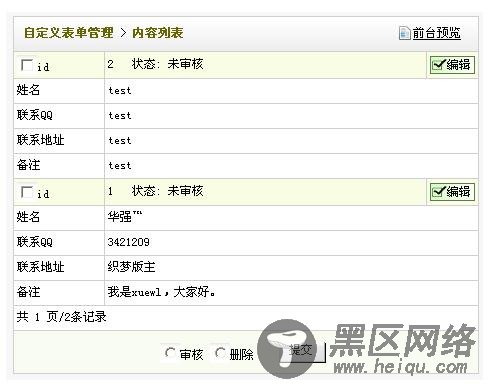Click the note 我是xuewl，大家好。
The width and height of the screenshot is (489, 384).
pyautogui.click(x=162, y=292)
